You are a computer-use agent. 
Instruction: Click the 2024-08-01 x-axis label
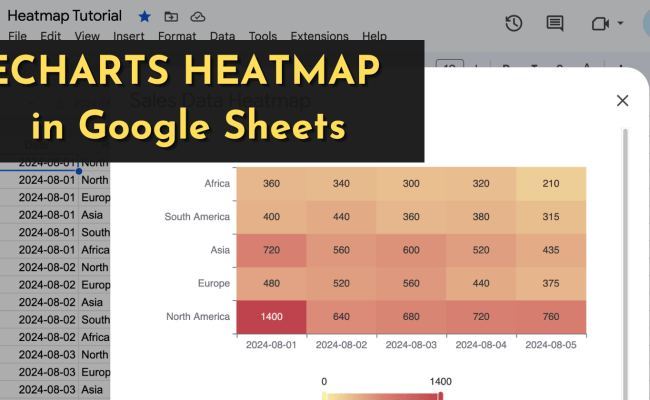pyautogui.click(x=271, y=345)
